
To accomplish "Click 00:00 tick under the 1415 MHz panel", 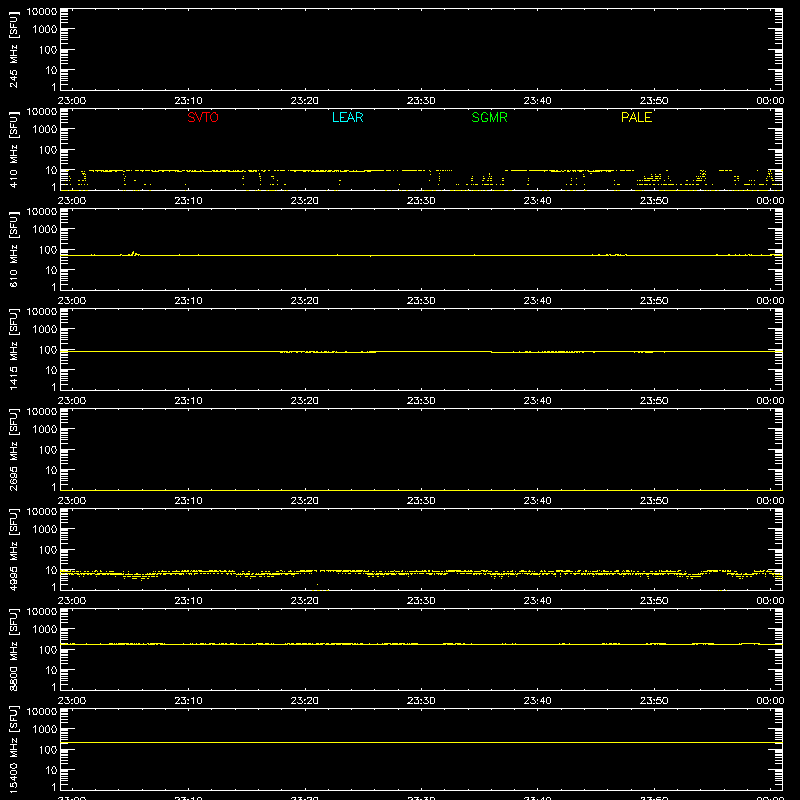I will coord(770,401).
